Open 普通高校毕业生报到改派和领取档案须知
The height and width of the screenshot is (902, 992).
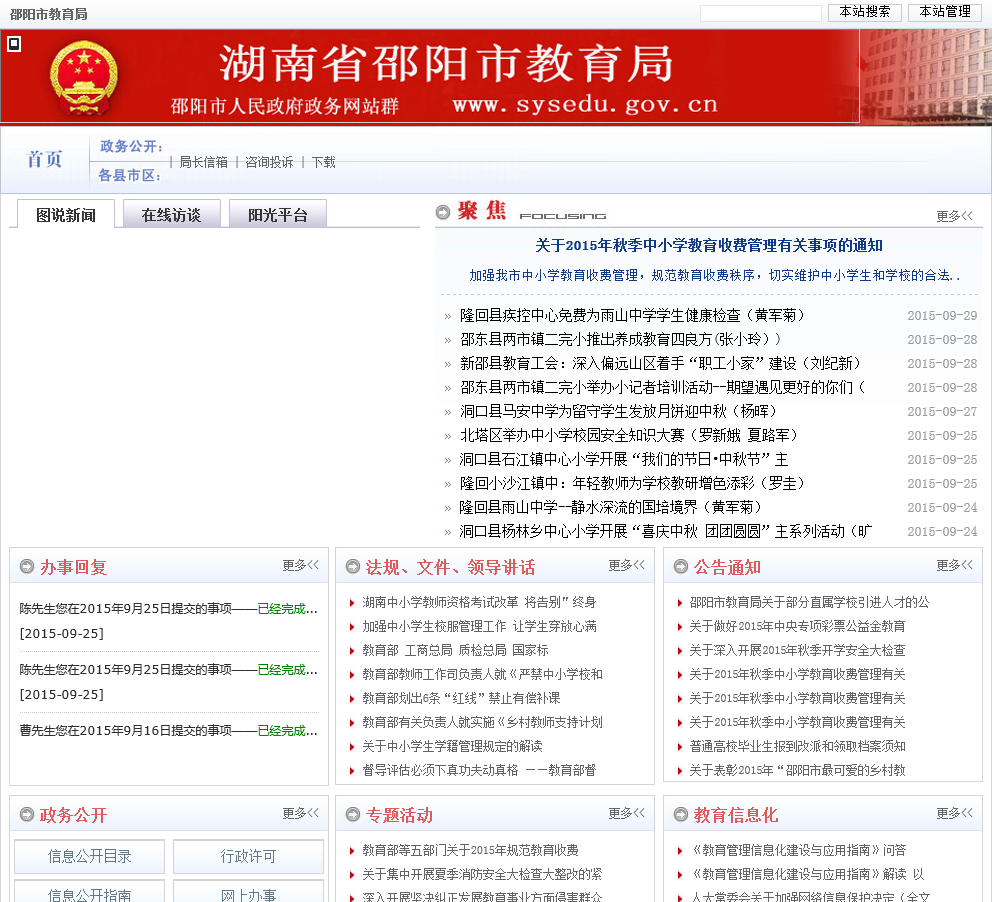(797, 746)
